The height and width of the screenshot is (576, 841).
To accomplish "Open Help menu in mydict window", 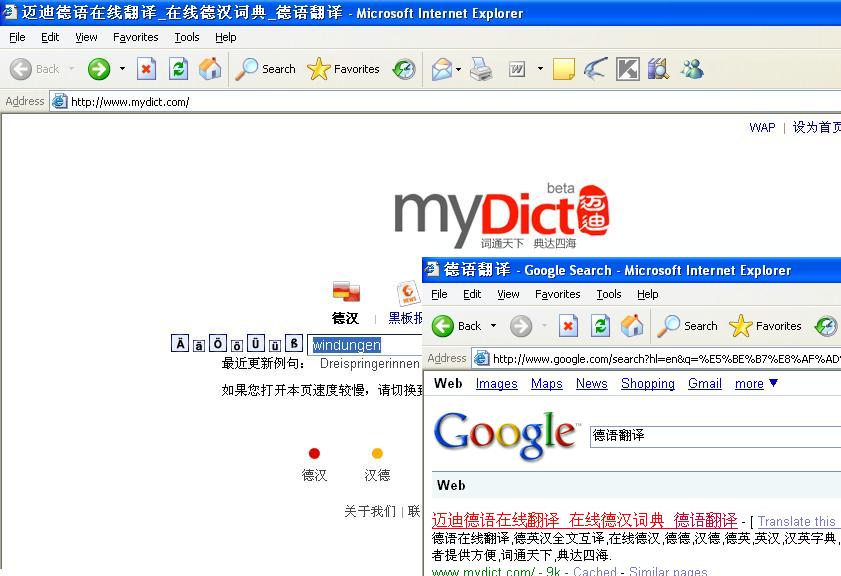I will tap(226, 37).
